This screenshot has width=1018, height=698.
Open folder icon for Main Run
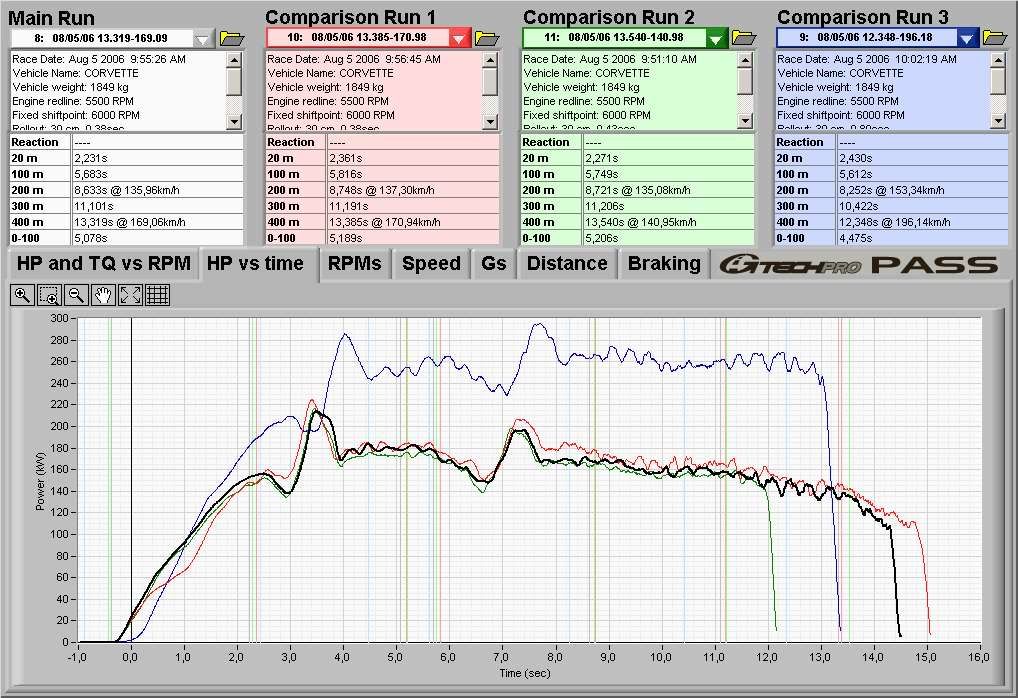tap(232, 38)
